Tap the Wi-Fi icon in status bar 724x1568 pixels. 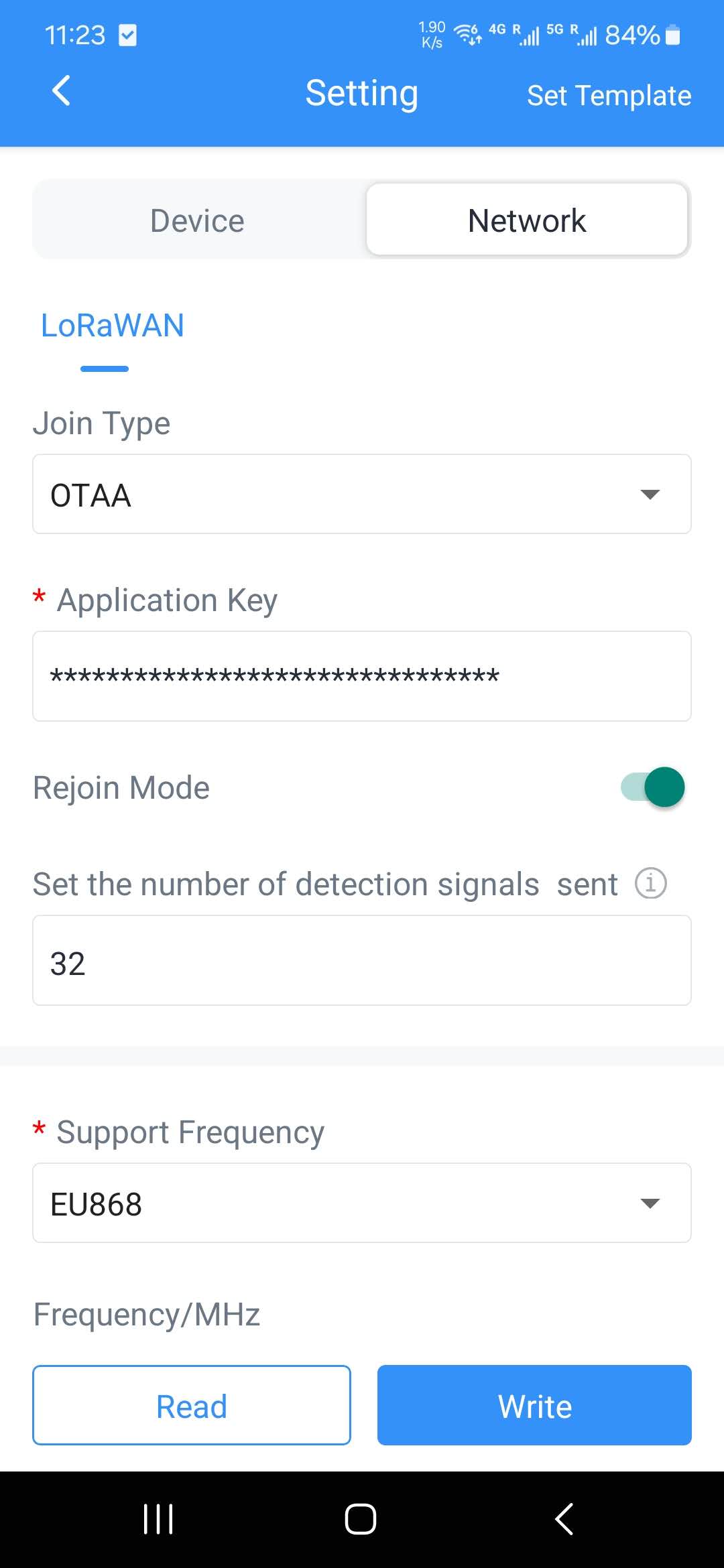click(467, 34)
